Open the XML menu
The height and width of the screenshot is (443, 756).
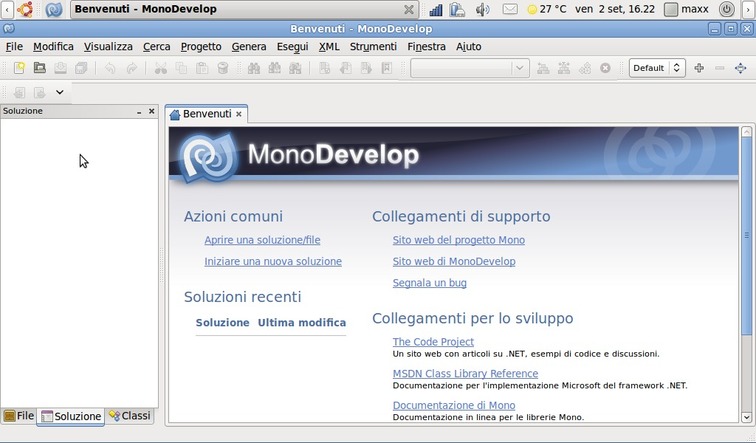point(329,46)
